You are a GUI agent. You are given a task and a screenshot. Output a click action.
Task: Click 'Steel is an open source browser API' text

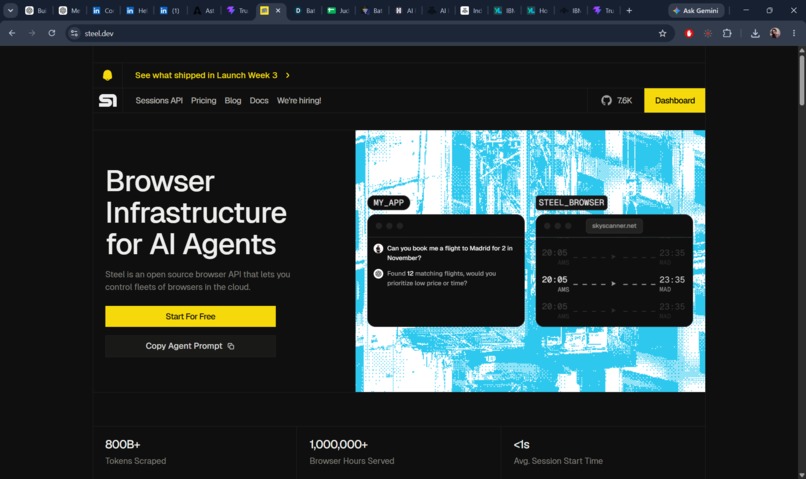coord(198,281)
